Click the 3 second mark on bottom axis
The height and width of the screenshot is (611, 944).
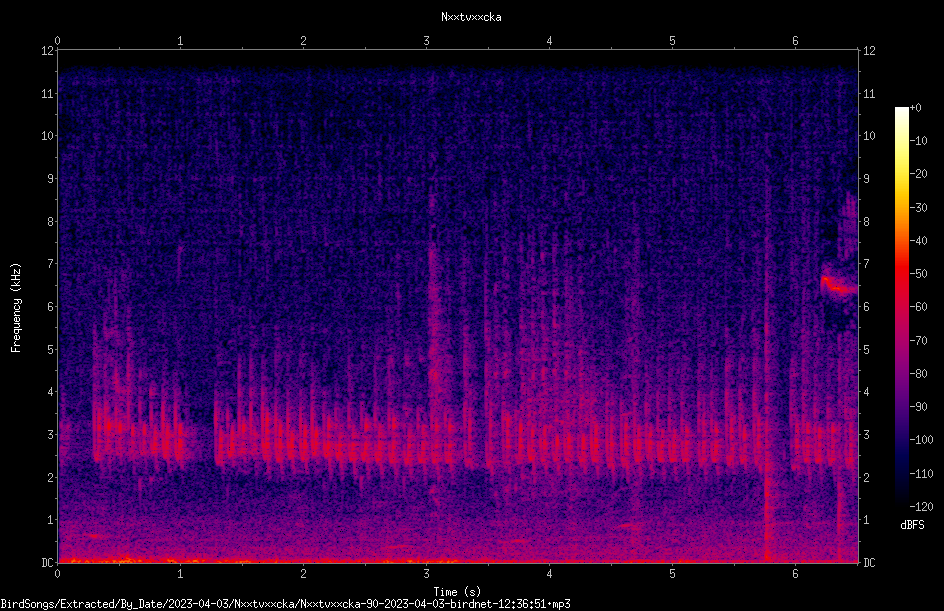(426, 573)
